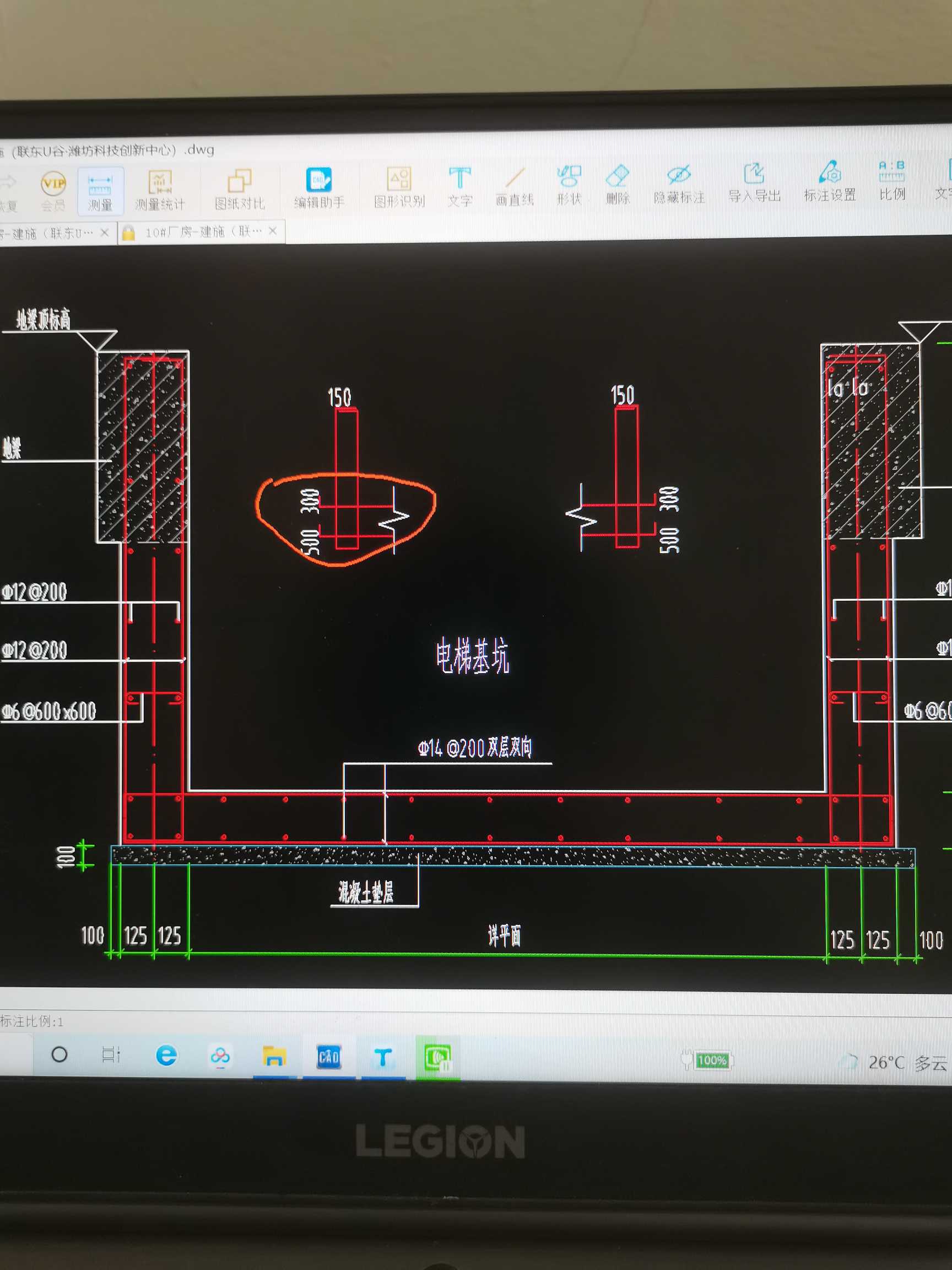Open 测量统计 measurement statistics

coord(160,190)
